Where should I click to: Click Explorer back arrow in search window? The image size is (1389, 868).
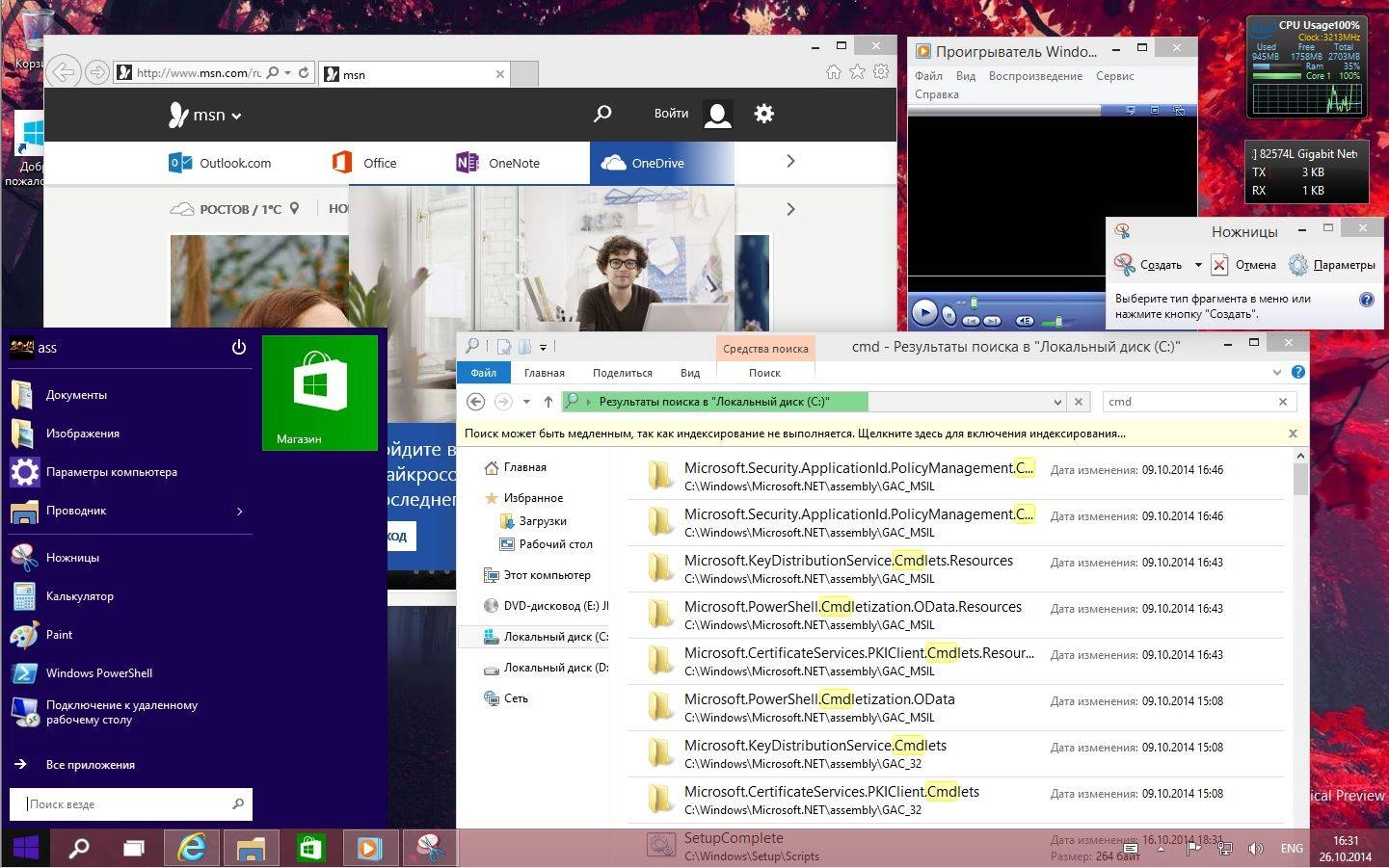point(475,402)
